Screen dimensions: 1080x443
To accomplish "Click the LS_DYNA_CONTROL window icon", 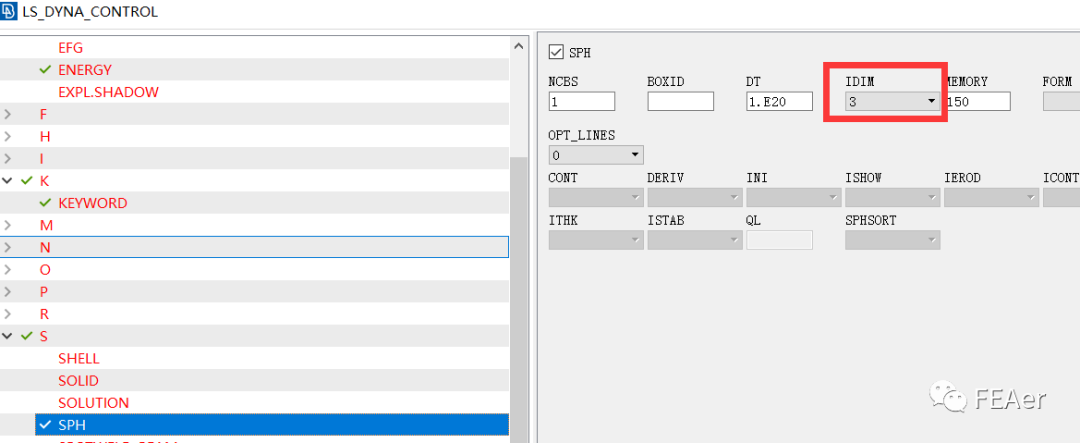I will 9,12.
